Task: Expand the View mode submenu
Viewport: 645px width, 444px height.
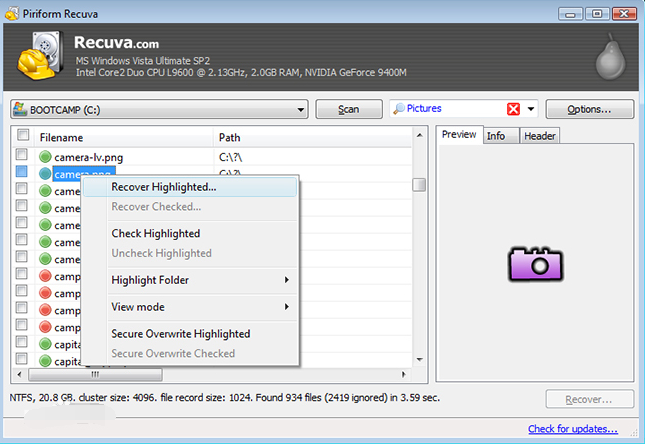Action: 287,307
